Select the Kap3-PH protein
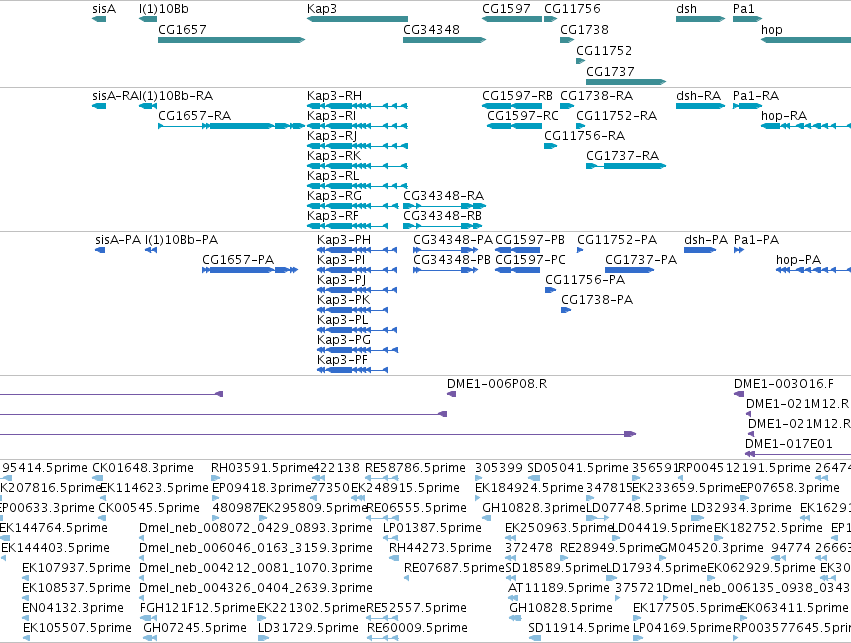Image resolution: width=851 pixels, height=643 pixels. tap(357, 250)
